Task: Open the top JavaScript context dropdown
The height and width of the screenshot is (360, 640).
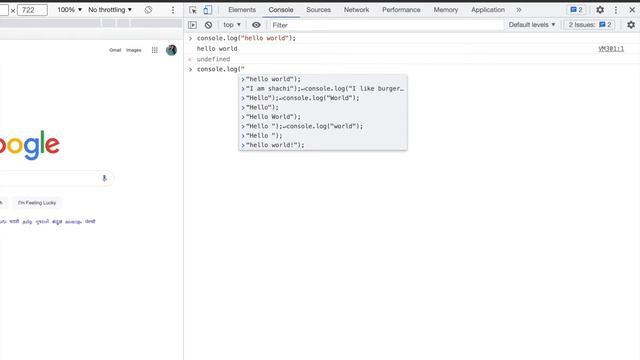Action: [x=232, y=25]
